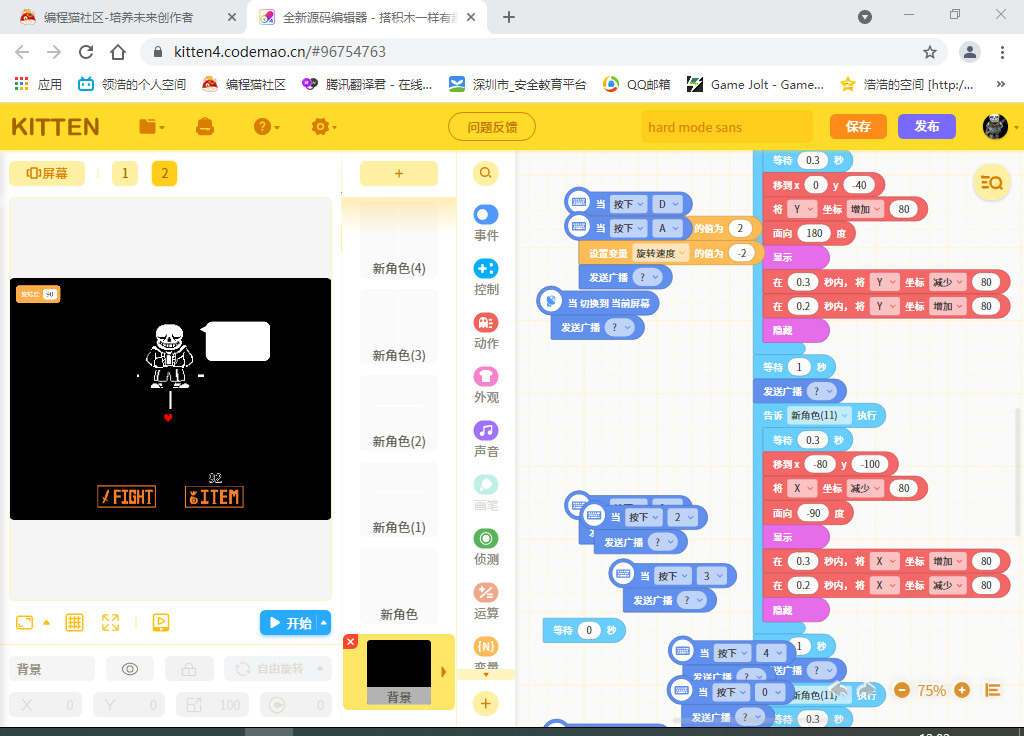Viewport: 1024px width, 736px height.
Task: Select the 画笔 pen block category
Action: [x=486, y=494]
